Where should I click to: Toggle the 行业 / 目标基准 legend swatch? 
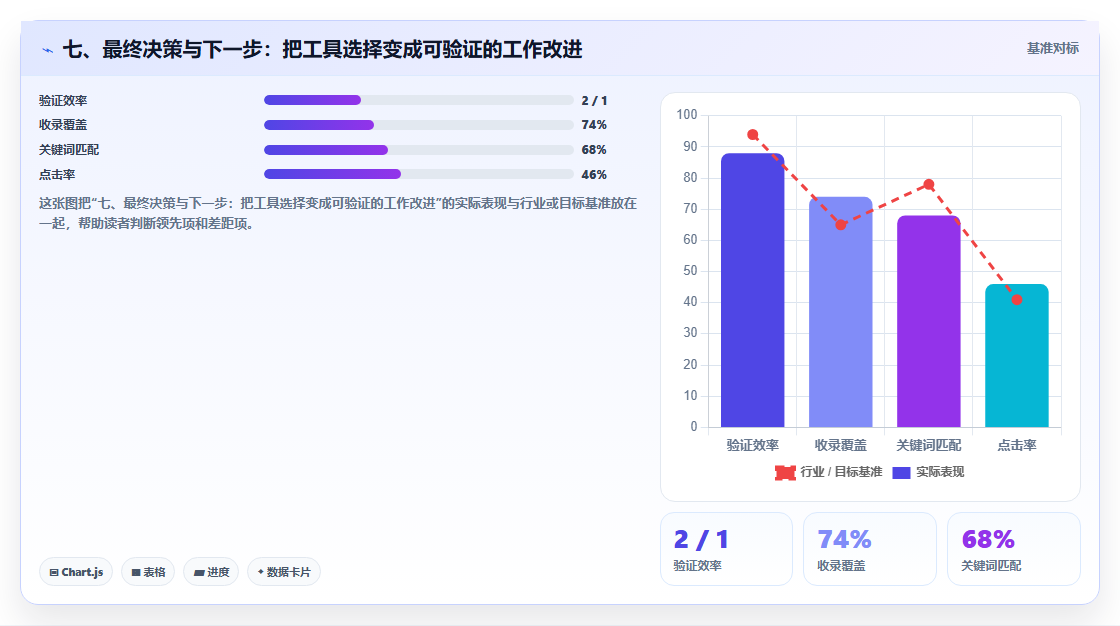[x=785, y=472]
